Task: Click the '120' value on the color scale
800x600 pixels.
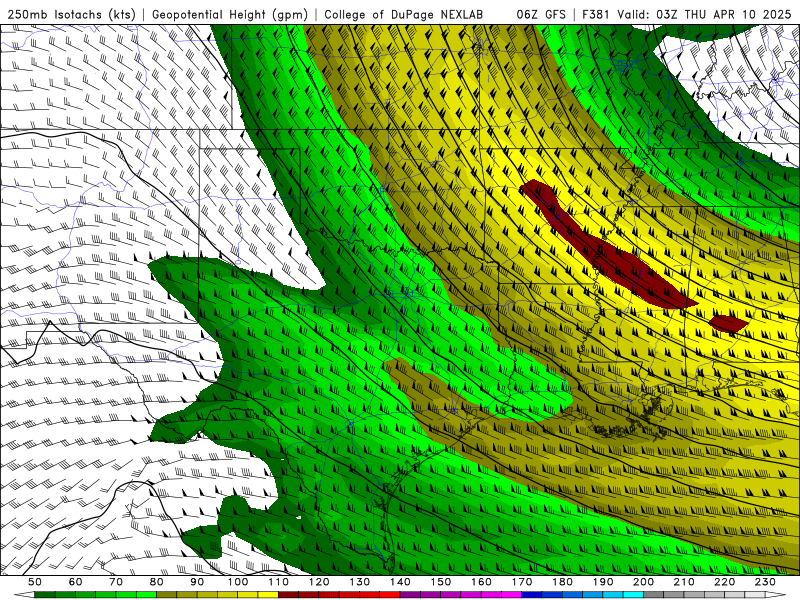Action: (319, 582)
